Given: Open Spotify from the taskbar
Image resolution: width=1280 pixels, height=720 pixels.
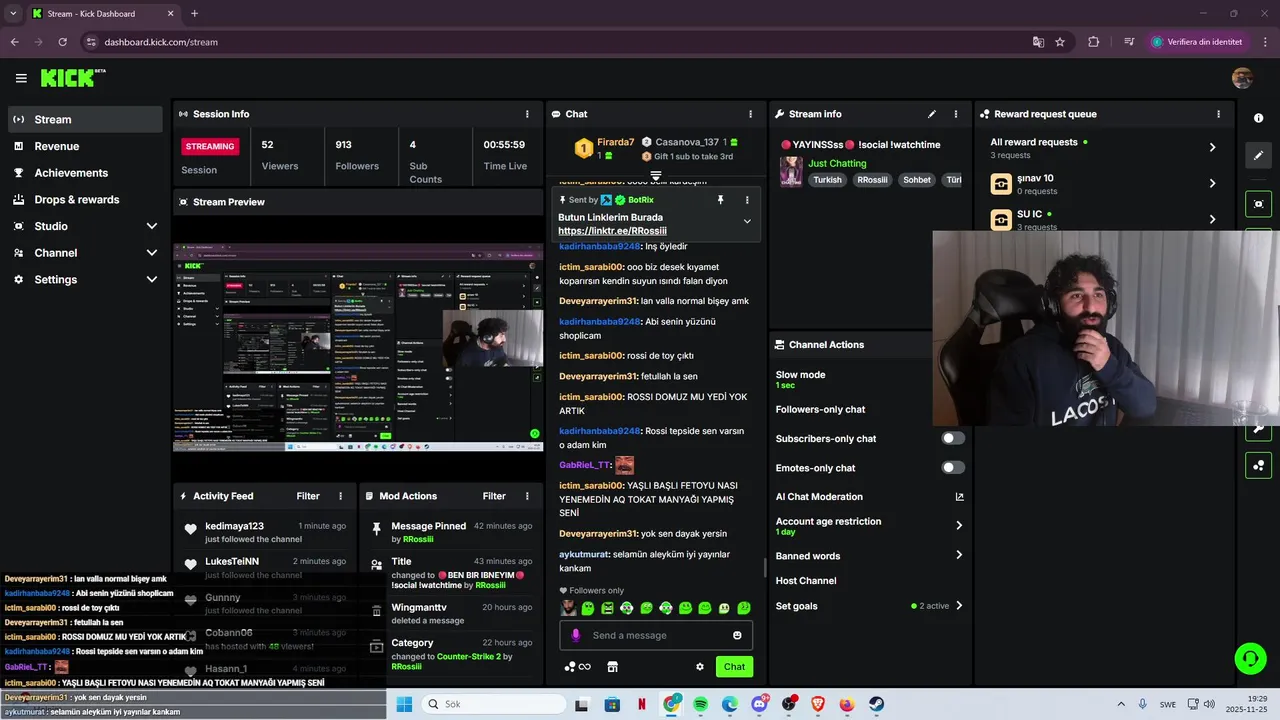Looking at the screenshot, I should click(x=701, y=704).
